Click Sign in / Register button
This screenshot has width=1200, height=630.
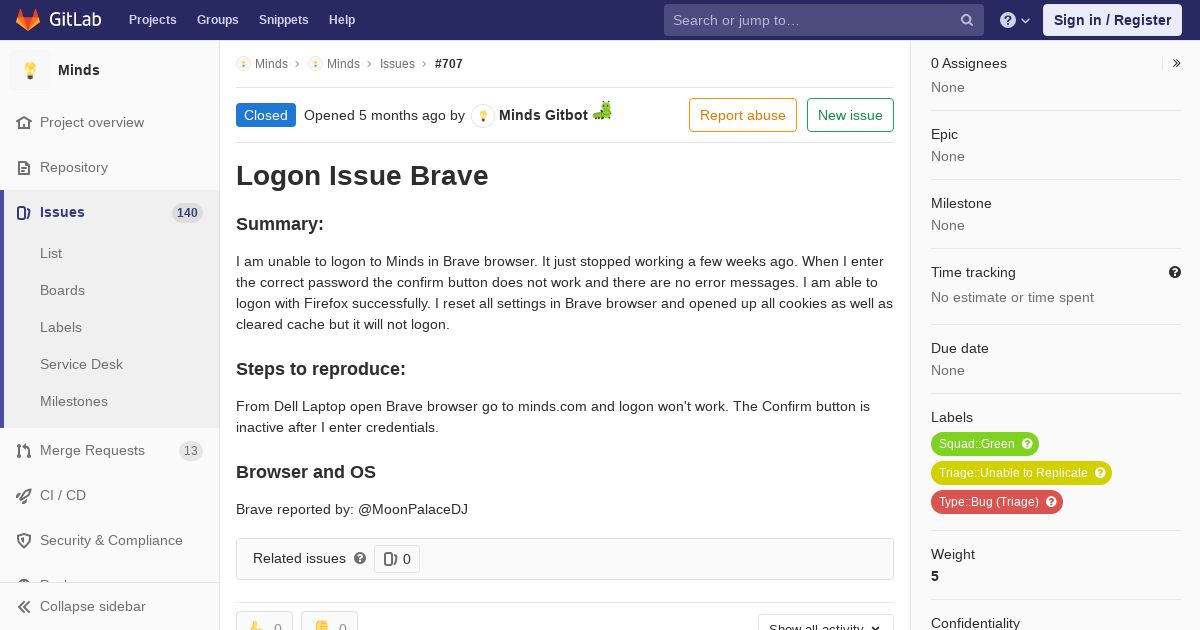pos(1112,20)
